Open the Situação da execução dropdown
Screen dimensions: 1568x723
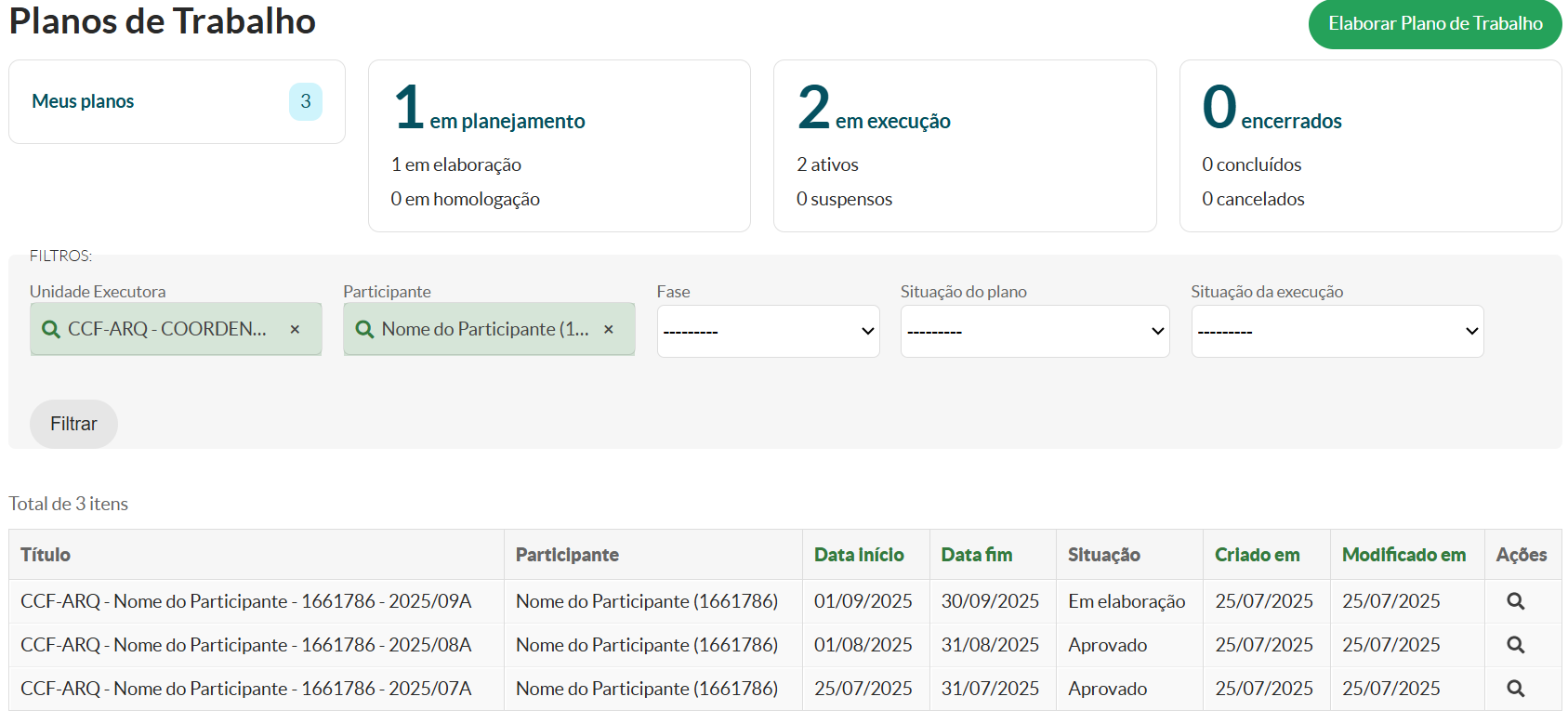1337,331
